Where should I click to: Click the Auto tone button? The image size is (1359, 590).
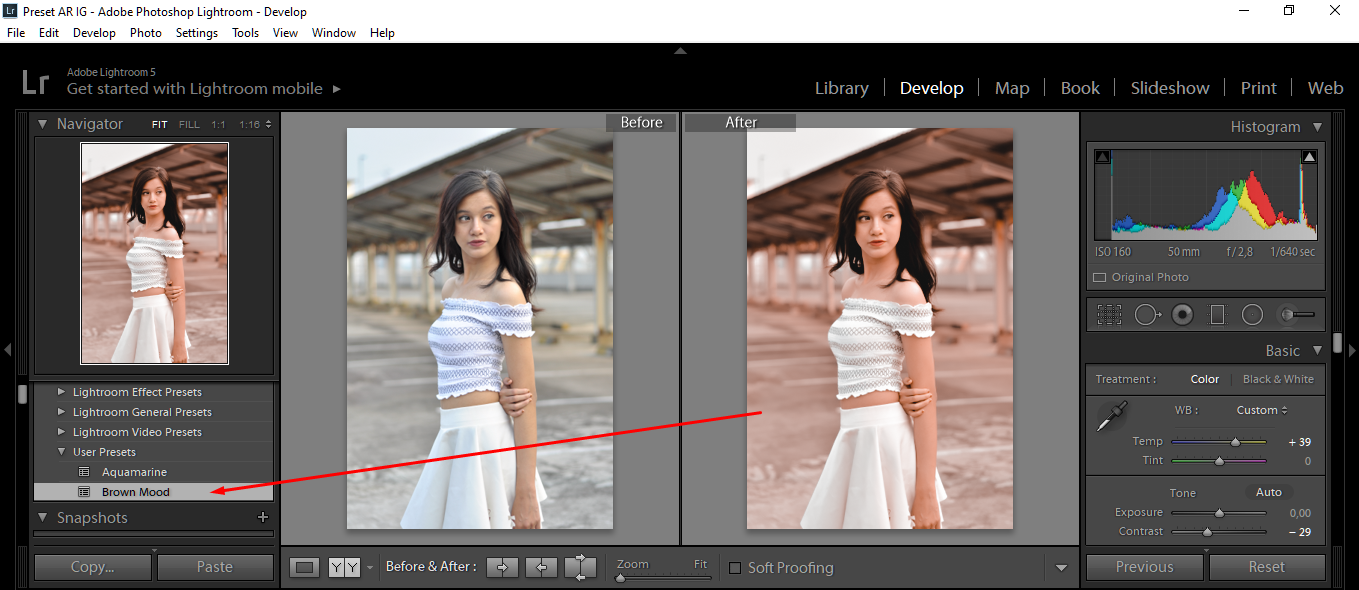point(1269,493)
